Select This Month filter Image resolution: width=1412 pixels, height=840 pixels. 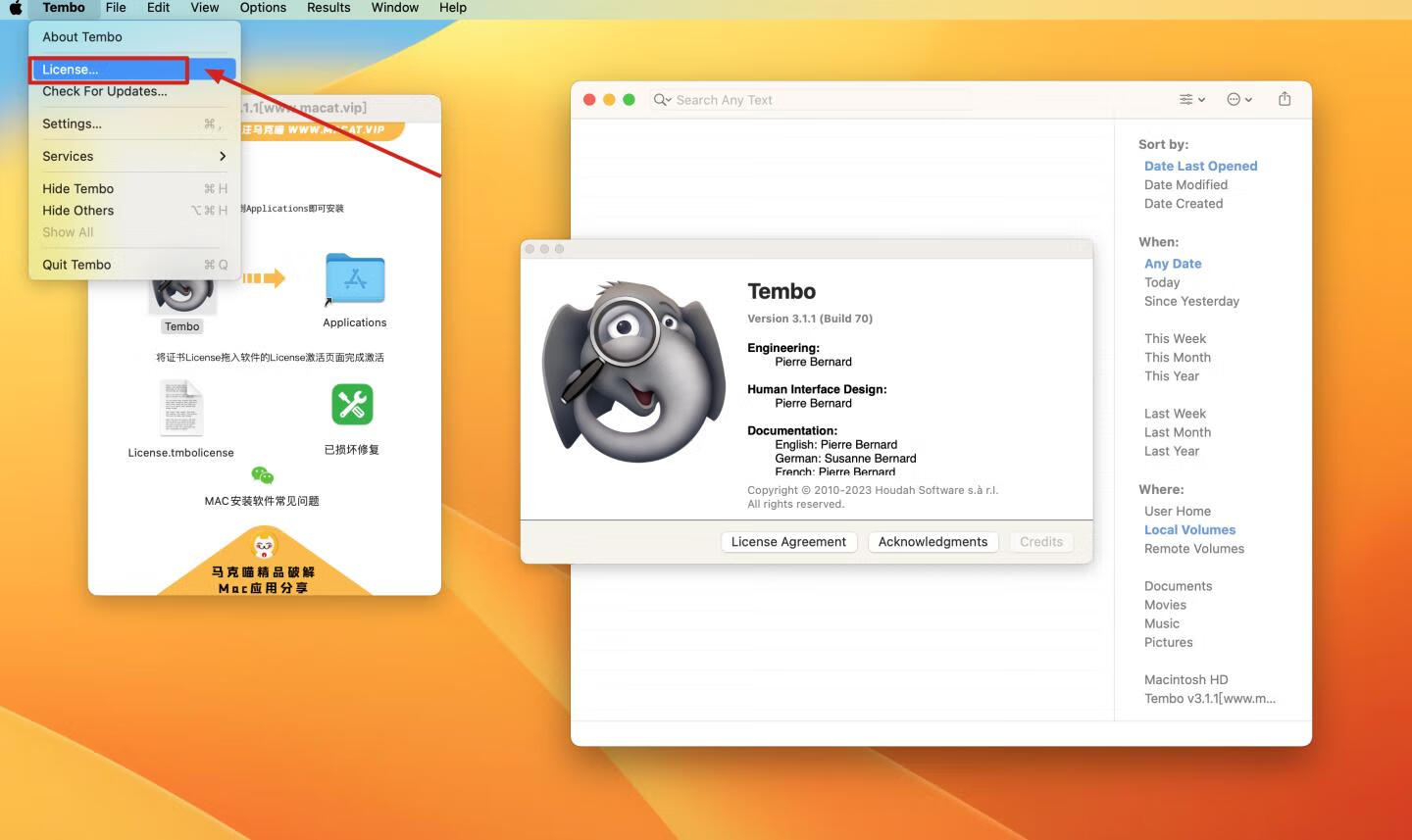[1177, 358]
